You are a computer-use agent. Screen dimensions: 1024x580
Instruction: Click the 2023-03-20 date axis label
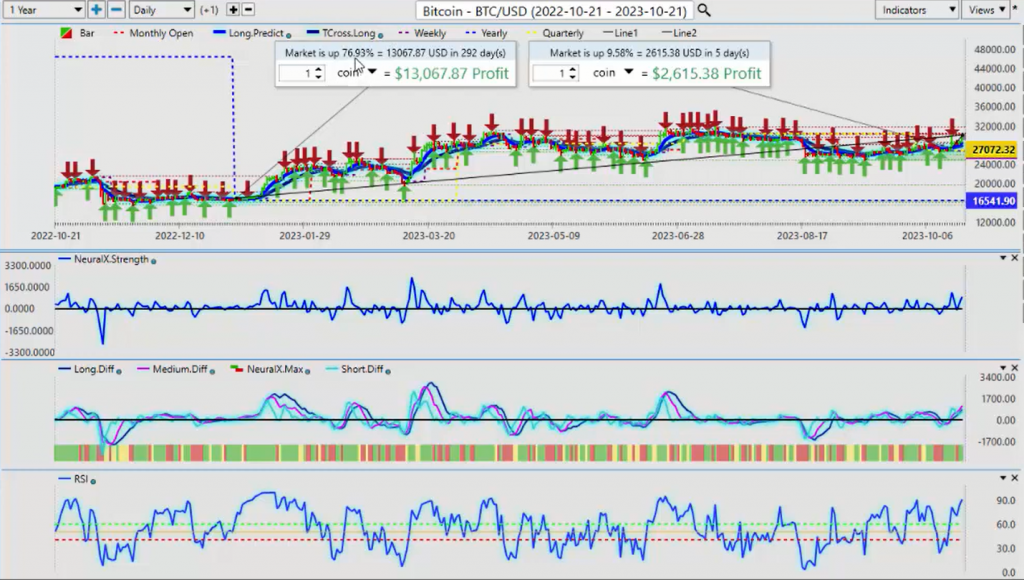click(428, 235)
